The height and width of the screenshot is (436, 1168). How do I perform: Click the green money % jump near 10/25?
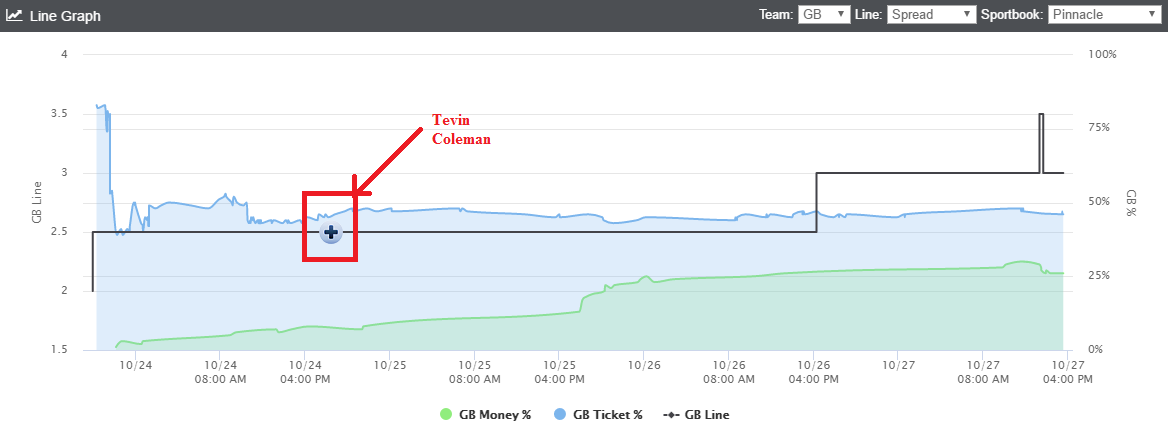[582, 302]
